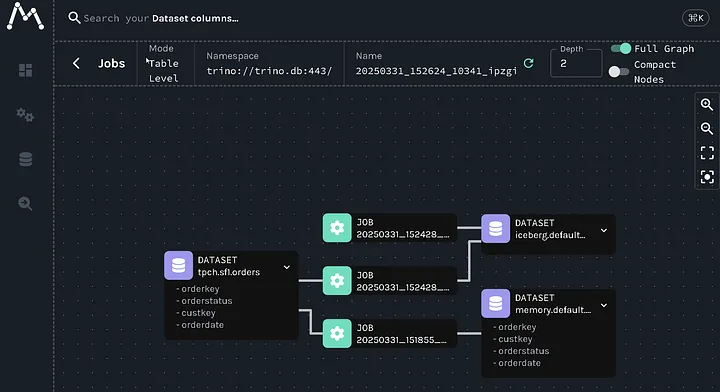
Task: Click the memory.default... dataset name
Action: tap(553, 310)
